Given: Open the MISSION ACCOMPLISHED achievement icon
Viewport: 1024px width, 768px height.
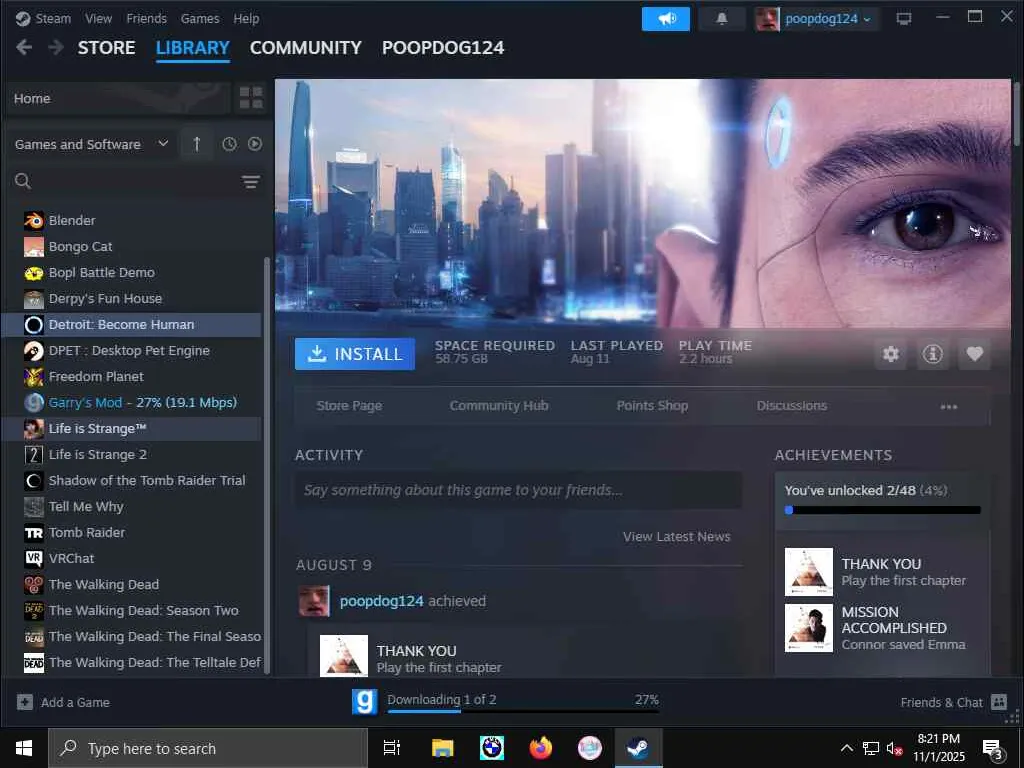Looking at the screenshot, I should [x=808, y=628].
